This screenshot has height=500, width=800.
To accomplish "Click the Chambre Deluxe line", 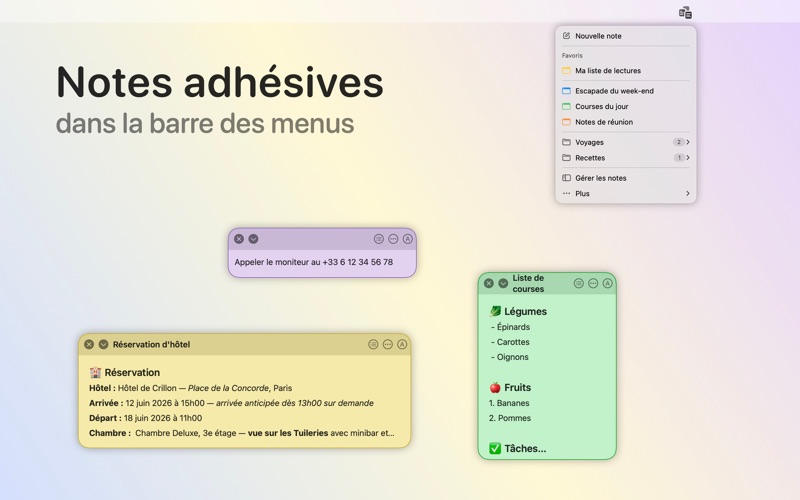I will point(241,433).
